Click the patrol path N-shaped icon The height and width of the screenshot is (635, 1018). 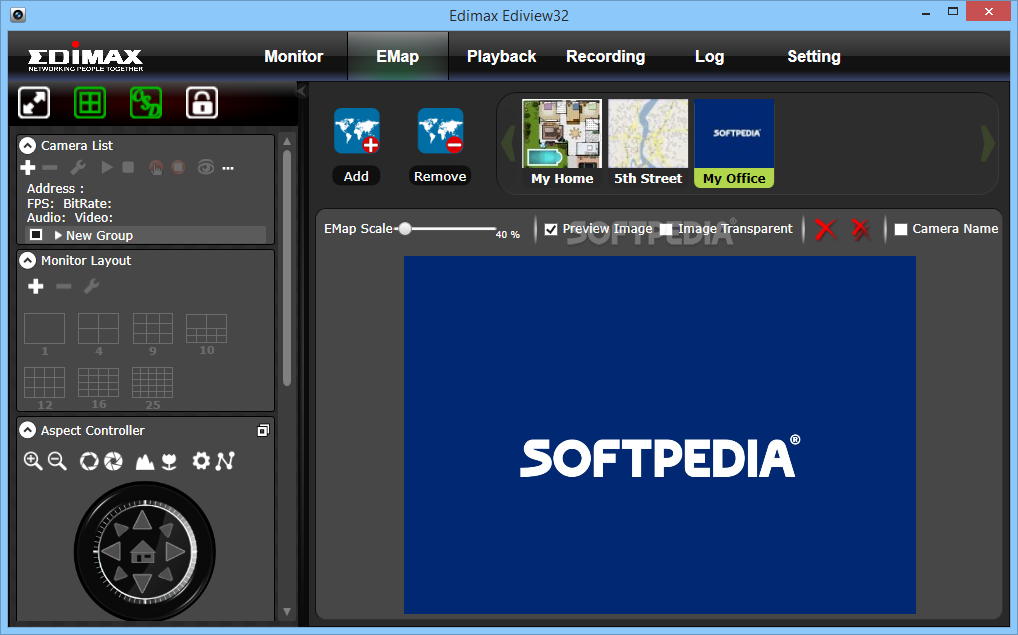(225, 461)
